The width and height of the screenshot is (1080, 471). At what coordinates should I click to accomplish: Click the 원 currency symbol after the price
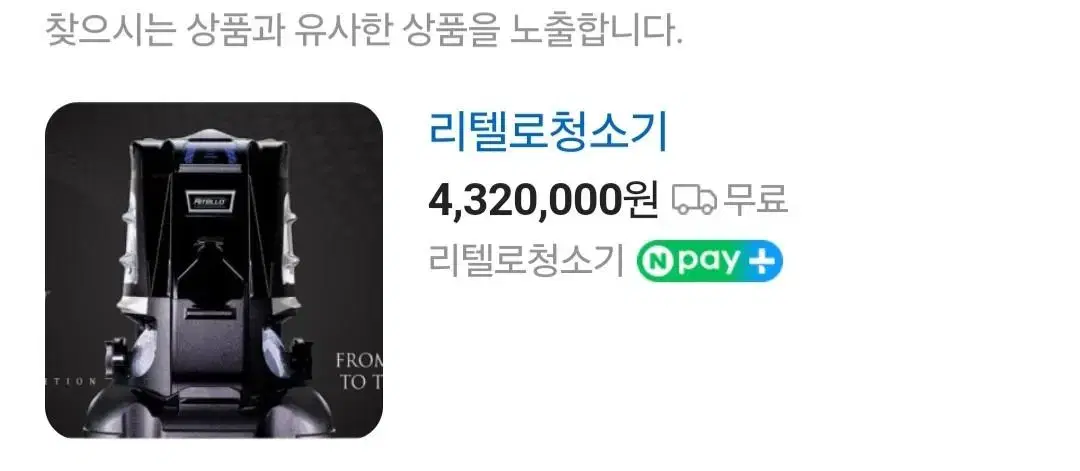click(641, 200)
